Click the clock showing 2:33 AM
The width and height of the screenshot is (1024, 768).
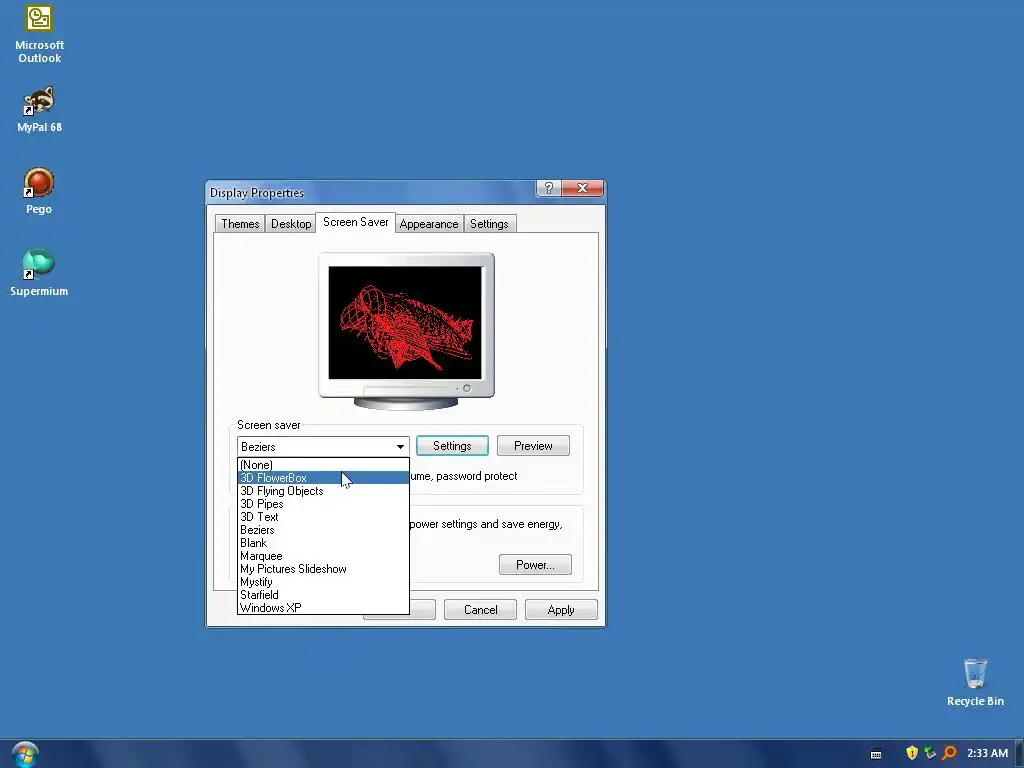click(x=987, y=753)
